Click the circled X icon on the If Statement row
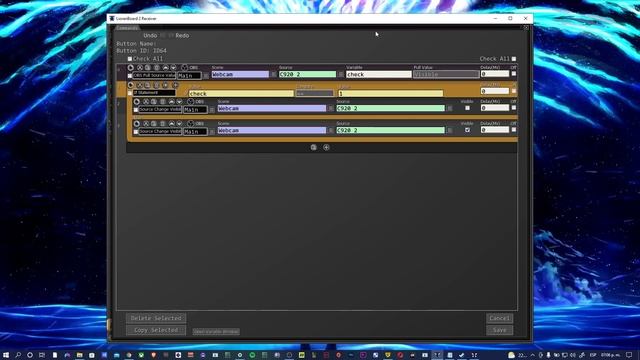Image resolution: width=640 pixels, height=360 pixels. [x=140, y=85]
